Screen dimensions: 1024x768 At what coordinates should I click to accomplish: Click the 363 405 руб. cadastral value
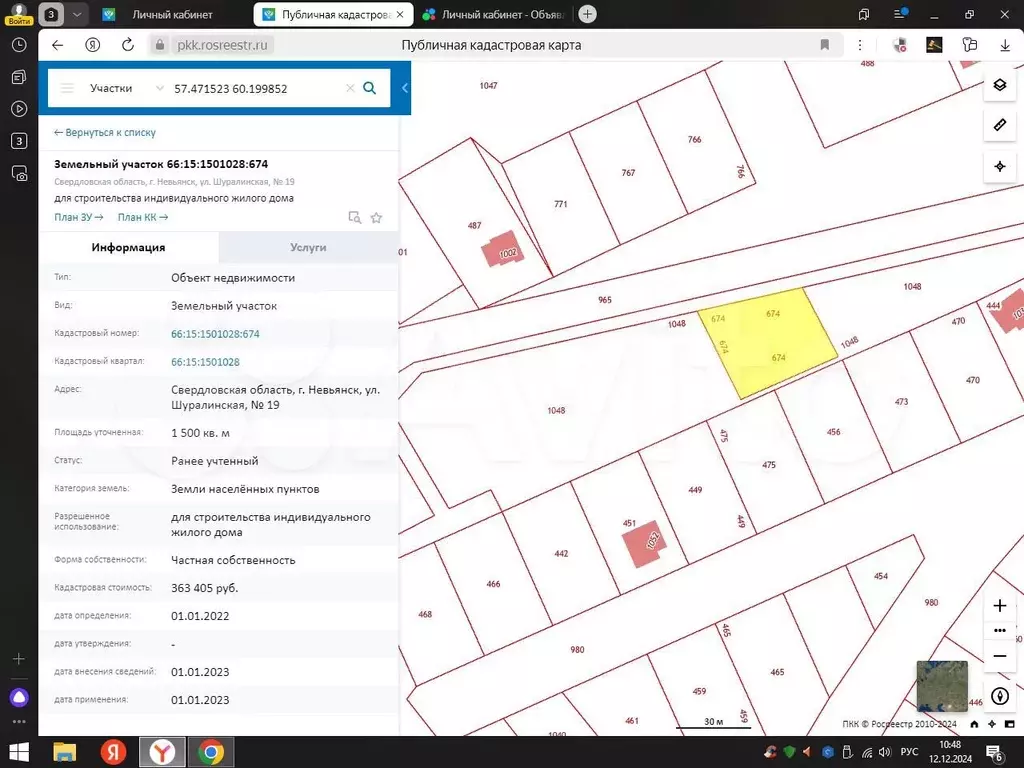point(204,588)
